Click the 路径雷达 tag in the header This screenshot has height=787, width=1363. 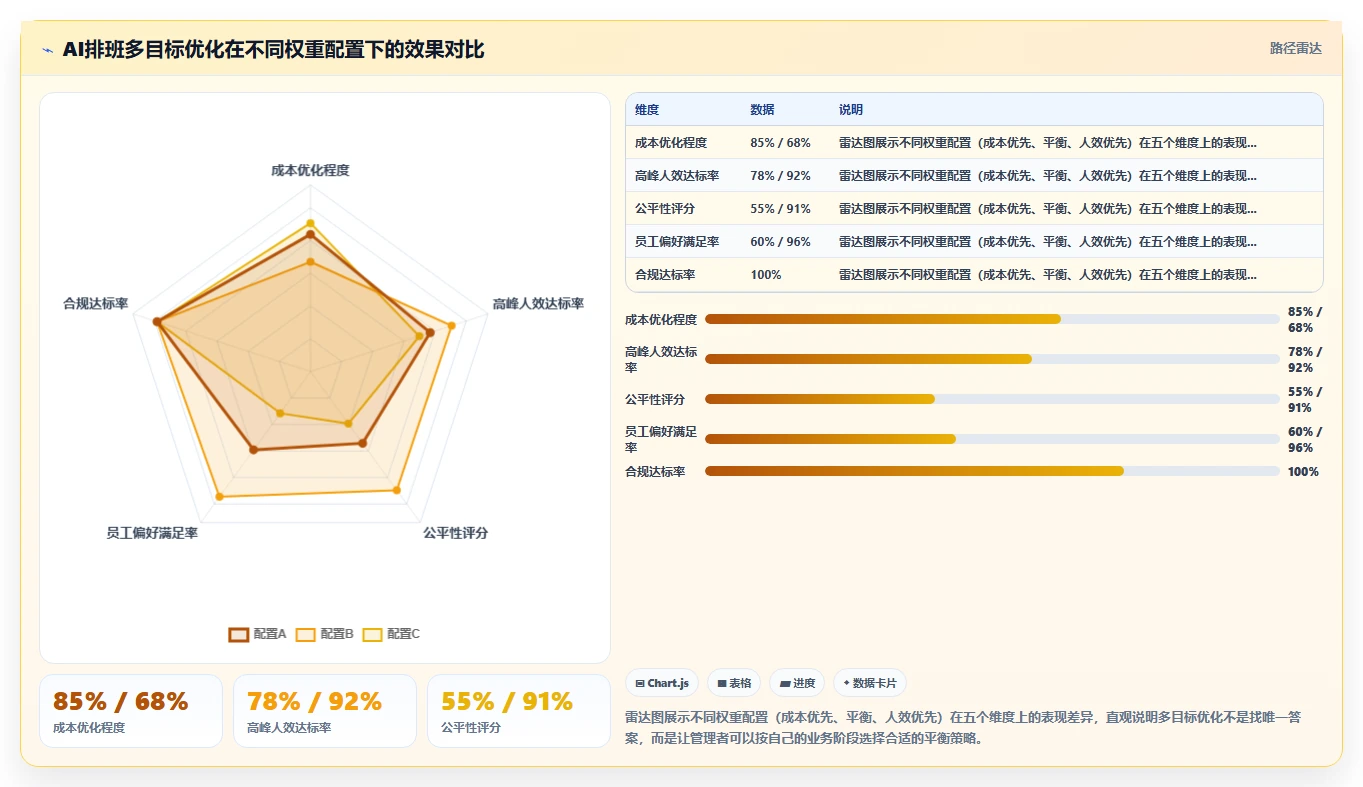[x=1295, y=48]
